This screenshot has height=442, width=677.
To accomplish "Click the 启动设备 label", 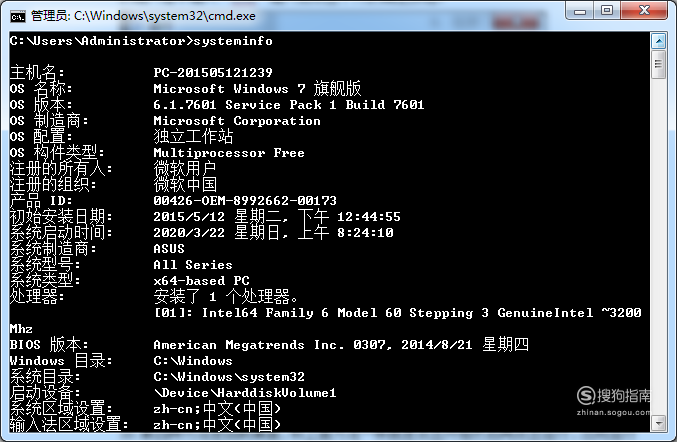I will click(x=45, y=393).
